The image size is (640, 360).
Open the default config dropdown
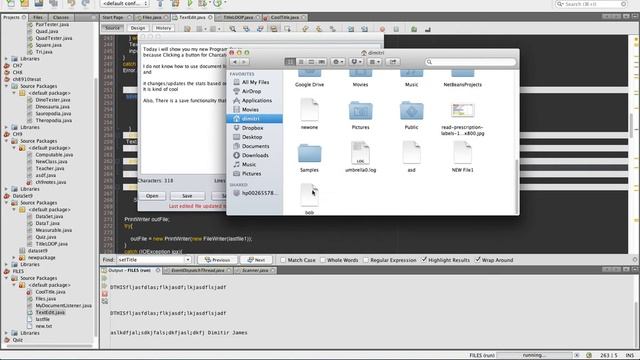[124, 4]
